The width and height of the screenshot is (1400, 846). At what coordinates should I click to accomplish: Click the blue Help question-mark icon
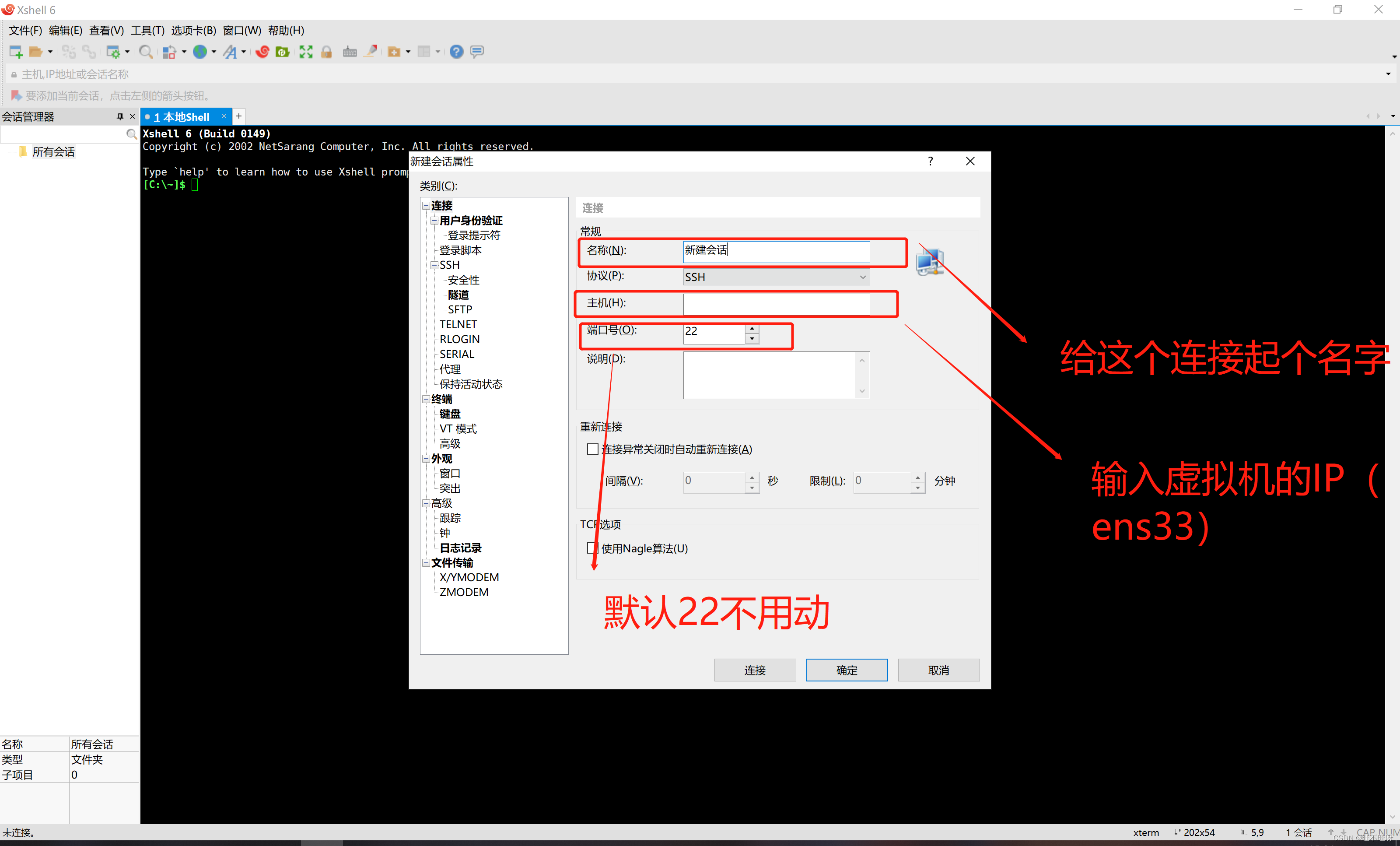[x=456, y=52]
